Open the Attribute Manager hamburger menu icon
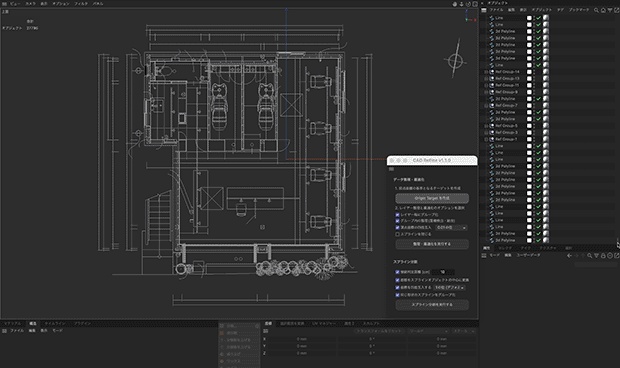This screenshot has width=620, height=368. tap(484, 256)
